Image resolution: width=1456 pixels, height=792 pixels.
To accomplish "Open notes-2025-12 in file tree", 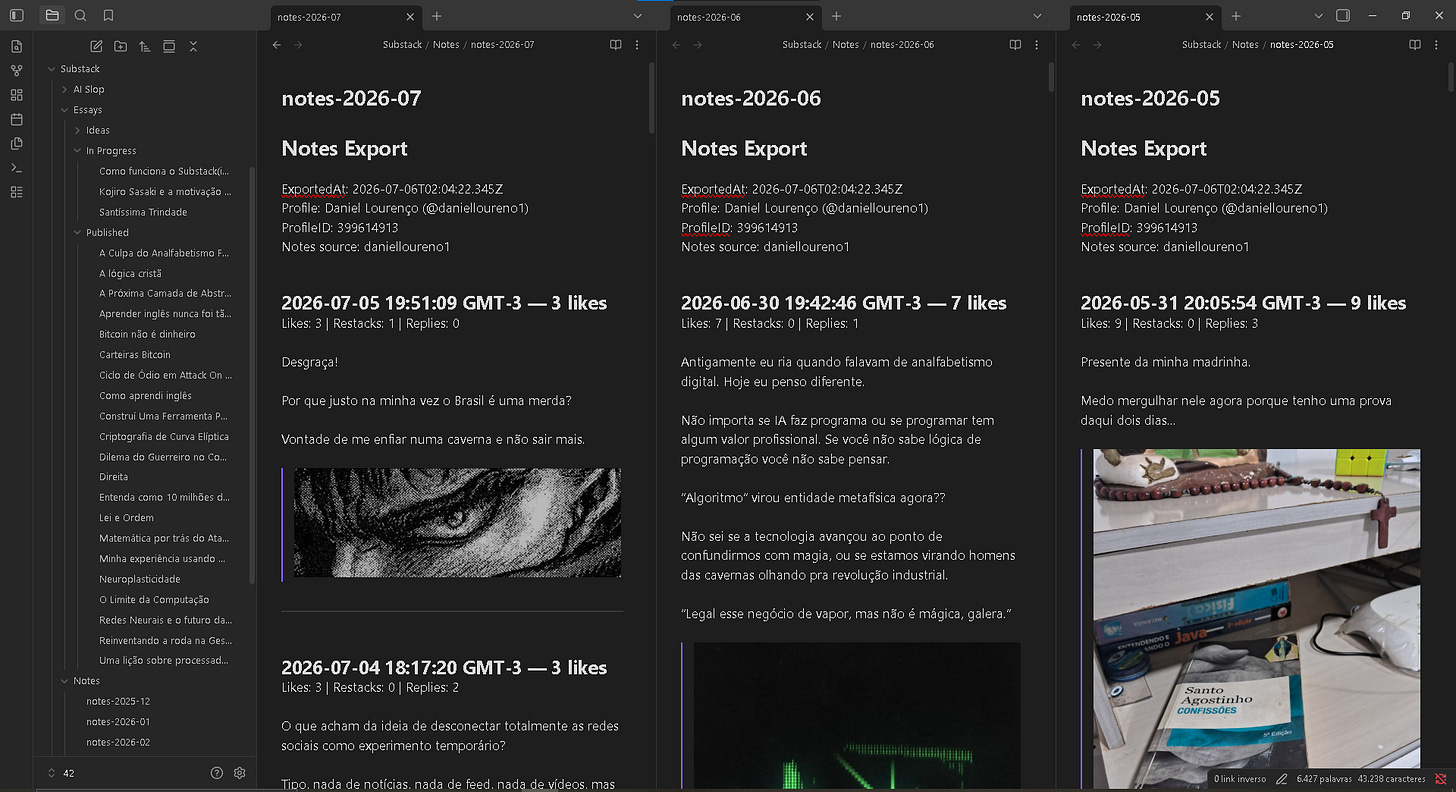I will pyautogui.click(x=118, y=702).
